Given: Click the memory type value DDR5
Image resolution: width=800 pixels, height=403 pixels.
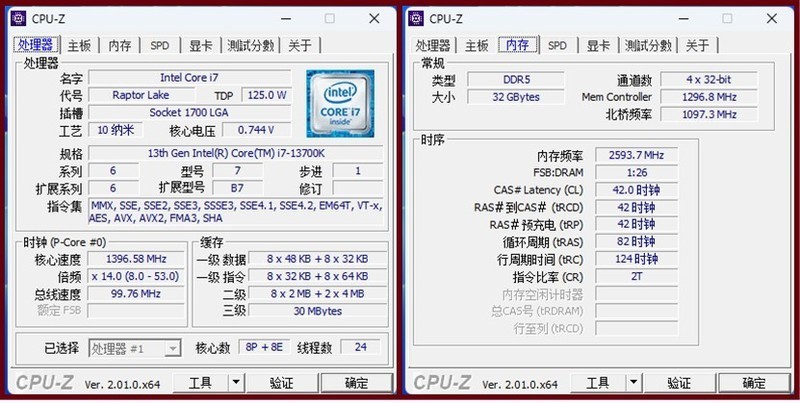Looking at the screenshot, I should tap(516, 80).
